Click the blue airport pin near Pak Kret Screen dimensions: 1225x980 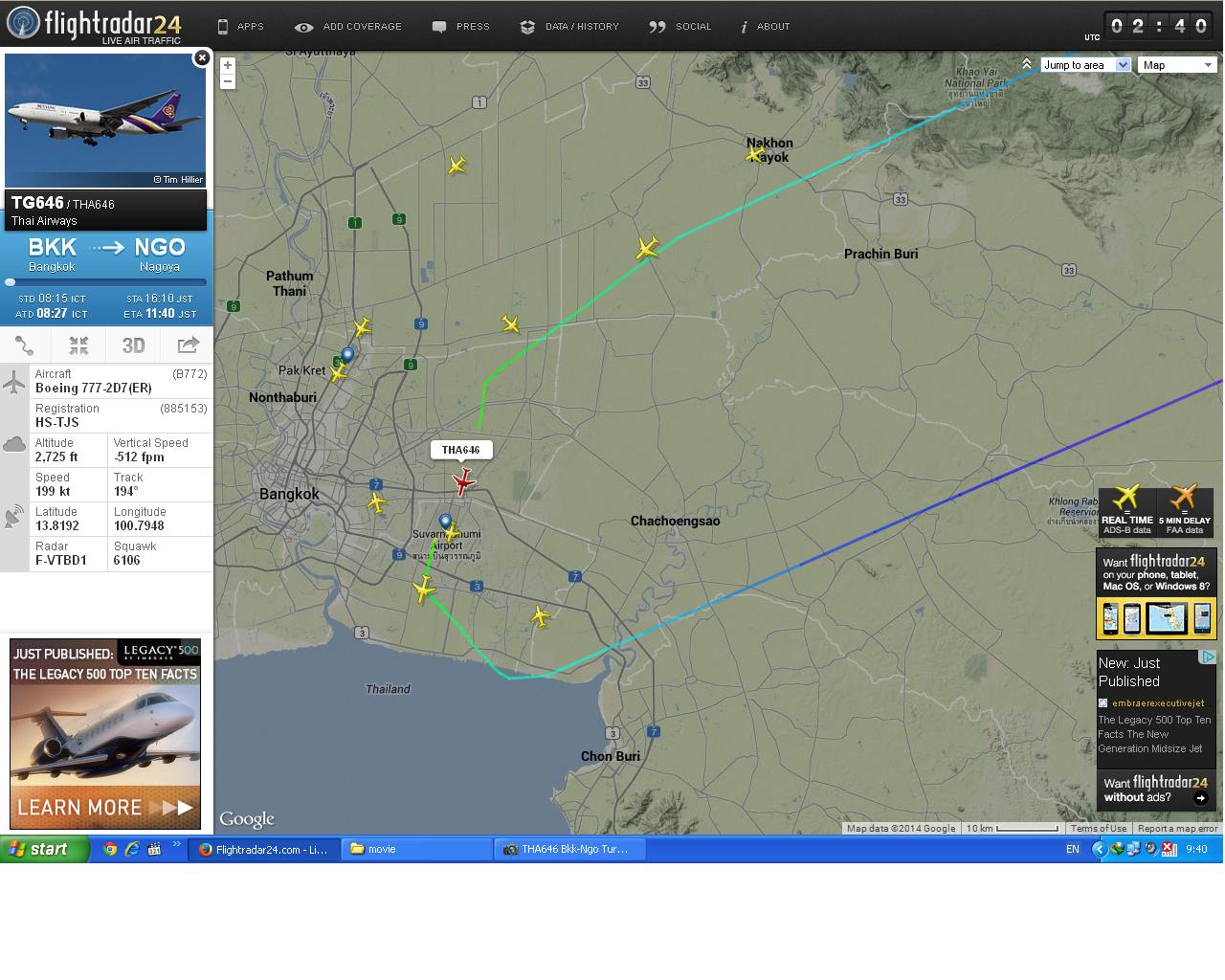[347, 355]
